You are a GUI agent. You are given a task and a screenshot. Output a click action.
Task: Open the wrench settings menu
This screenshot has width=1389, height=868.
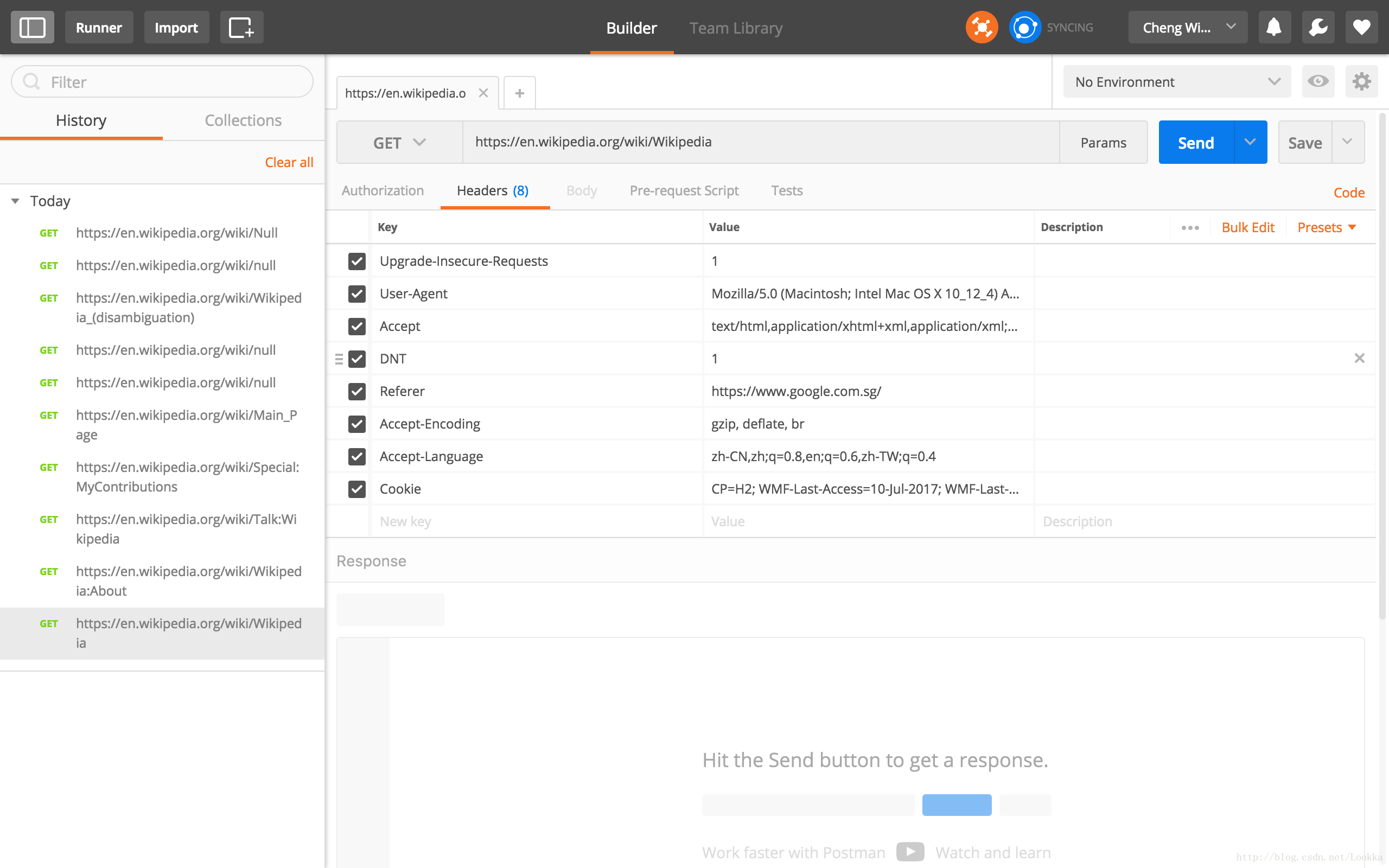1318,27
